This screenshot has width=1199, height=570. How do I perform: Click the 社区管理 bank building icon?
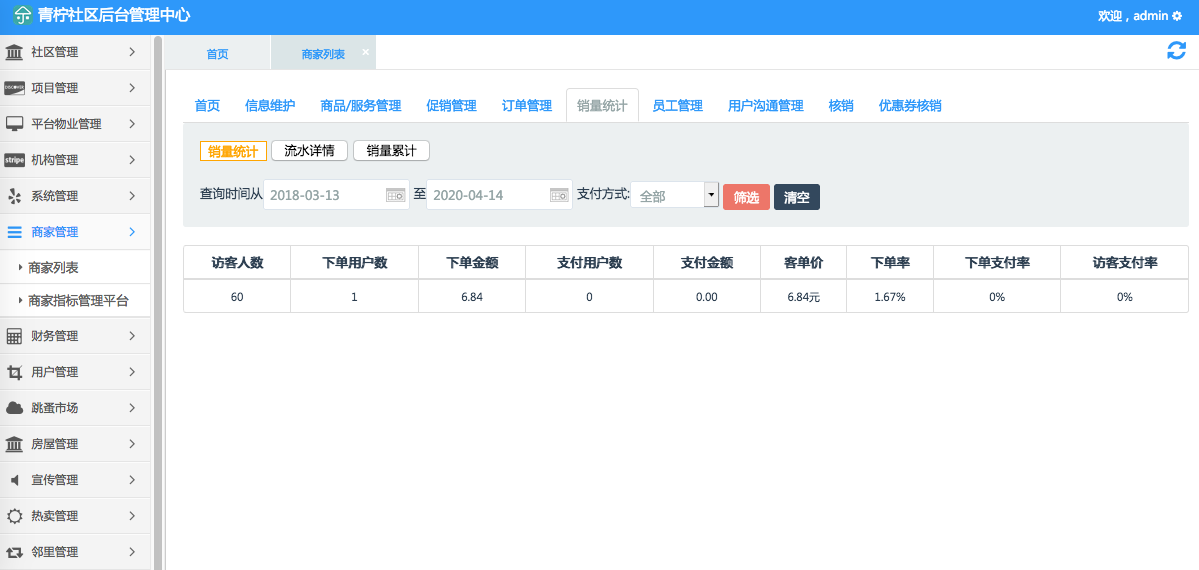point(14,52)
